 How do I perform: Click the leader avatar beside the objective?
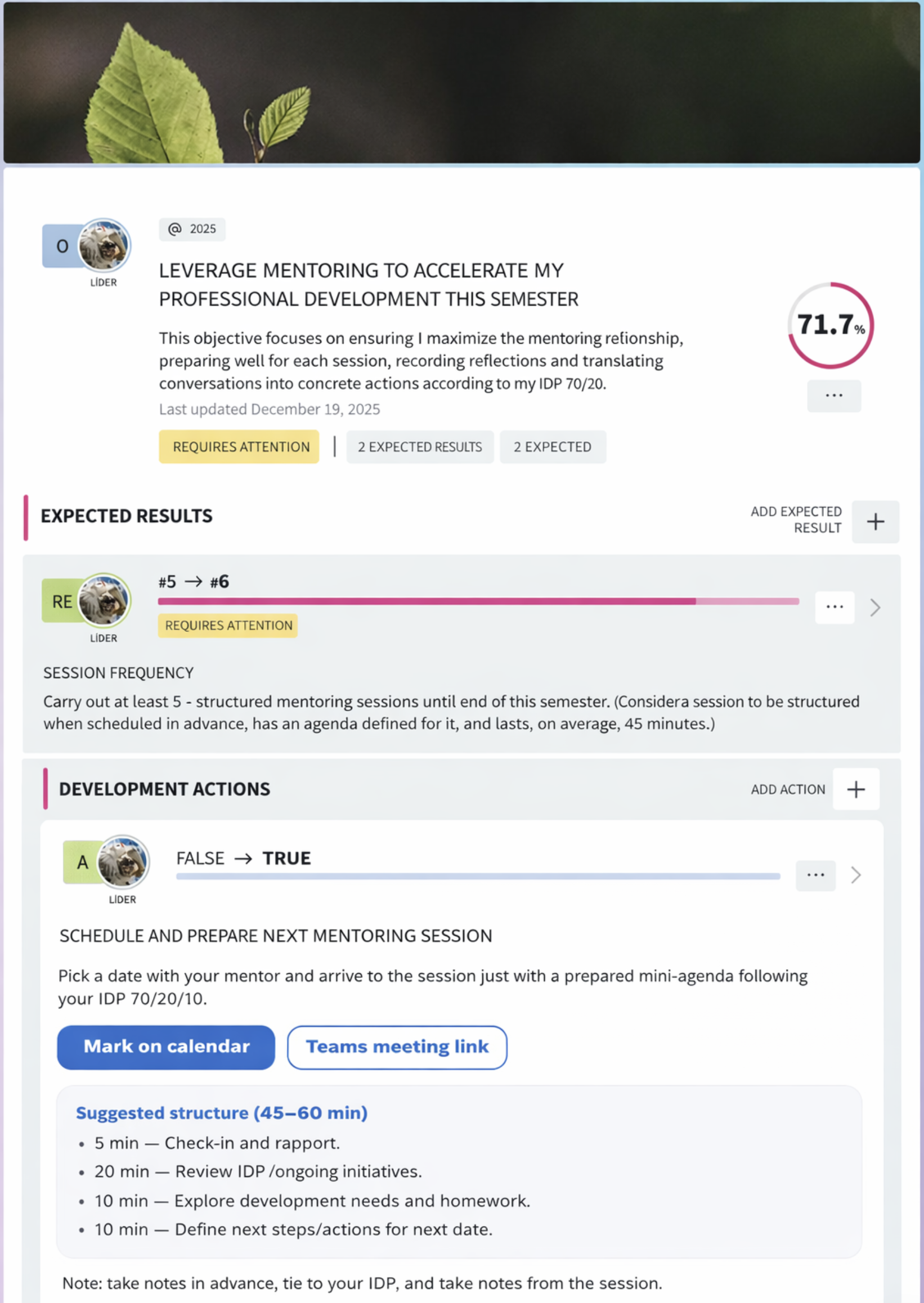[104, 246]
